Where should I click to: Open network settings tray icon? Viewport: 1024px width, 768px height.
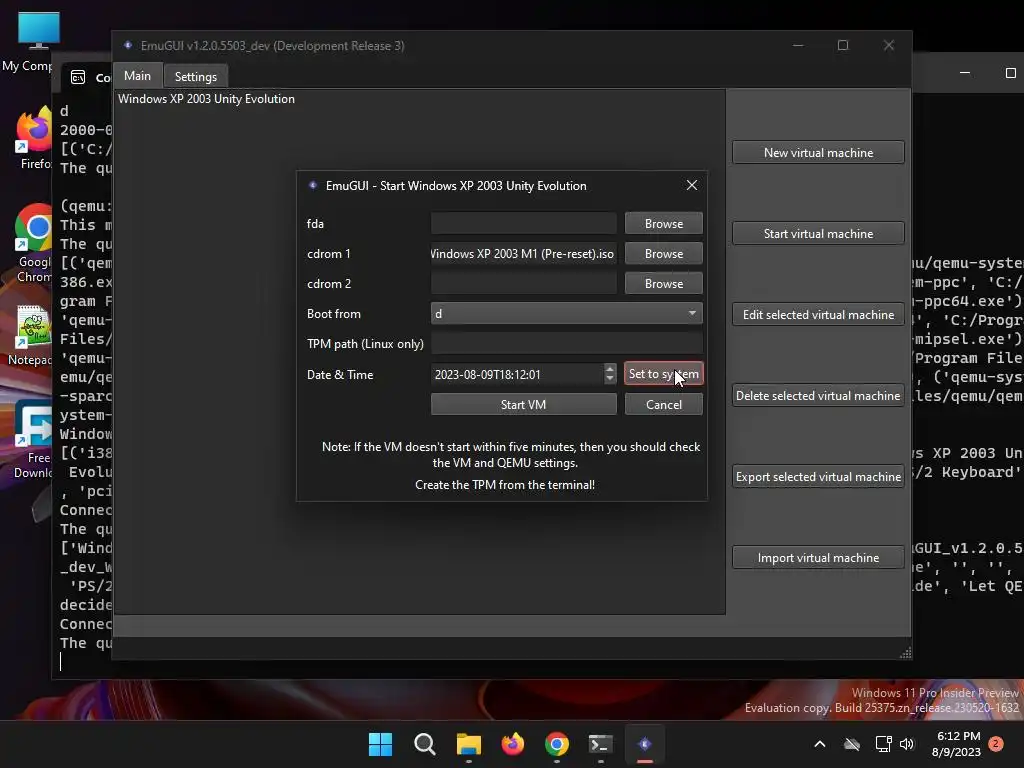(x=883, y=744)
